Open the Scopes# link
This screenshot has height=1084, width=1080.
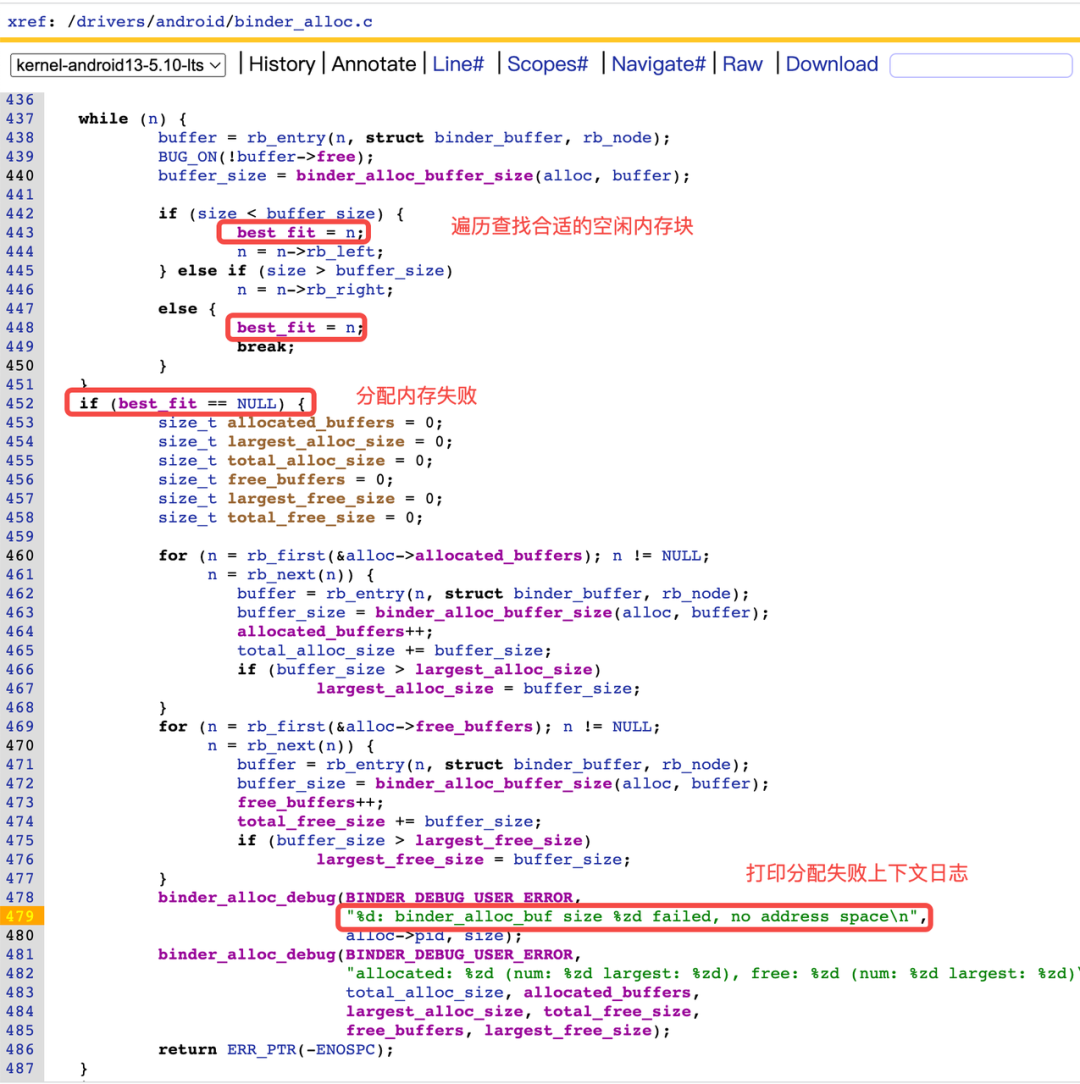(x=547, y=64)
